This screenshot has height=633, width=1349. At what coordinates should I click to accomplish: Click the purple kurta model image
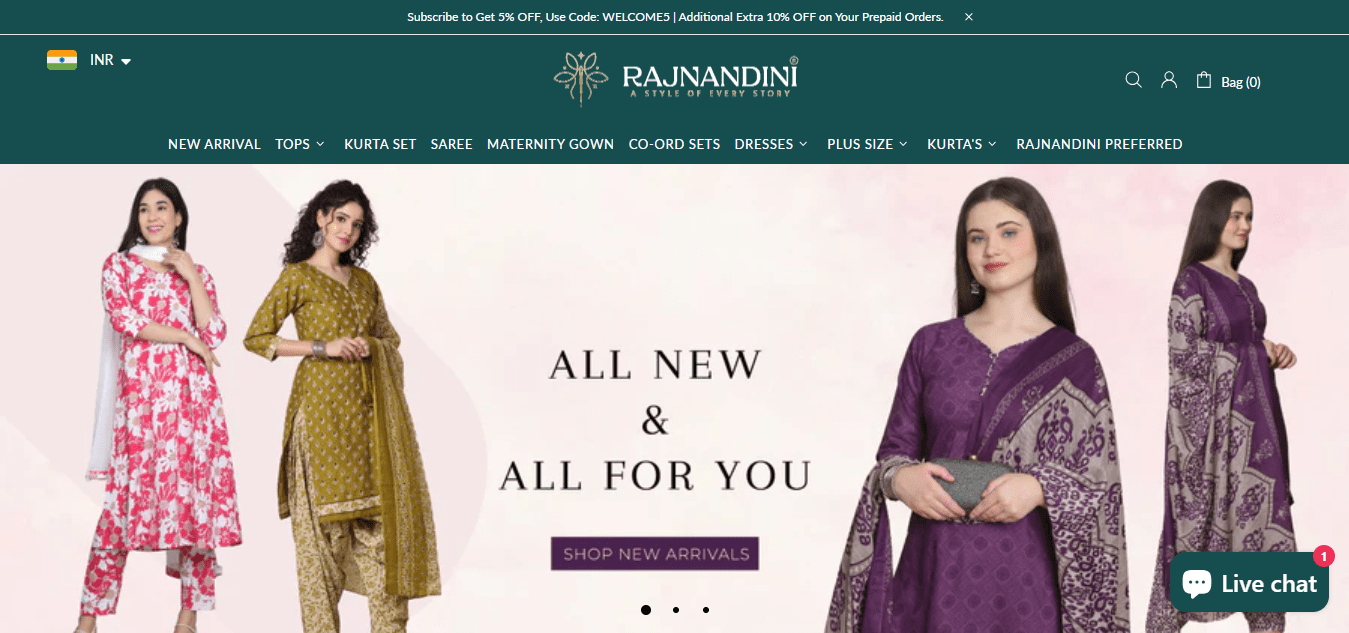point(985,400)
